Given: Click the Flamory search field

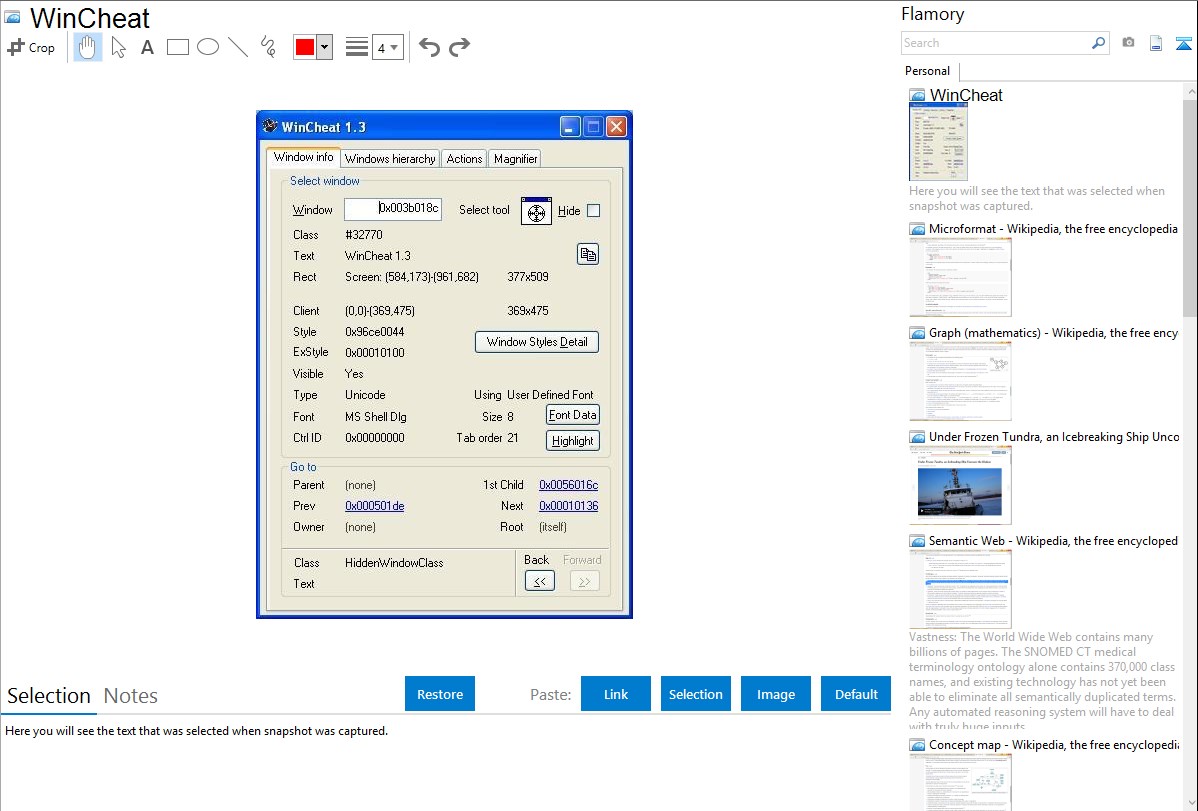Looking at the screenshot, I should 996,43.
